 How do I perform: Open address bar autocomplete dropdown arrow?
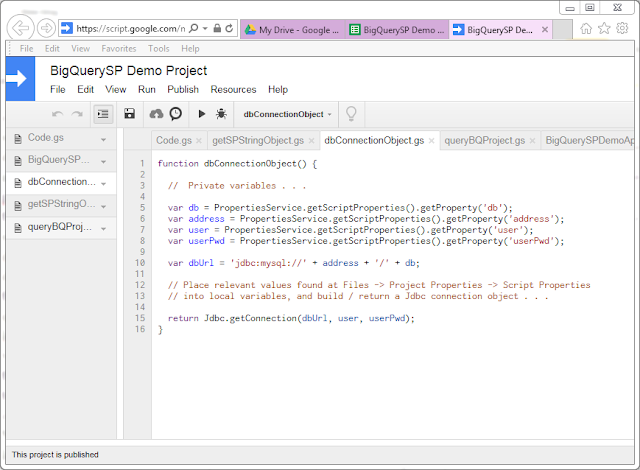coord(205,29)
